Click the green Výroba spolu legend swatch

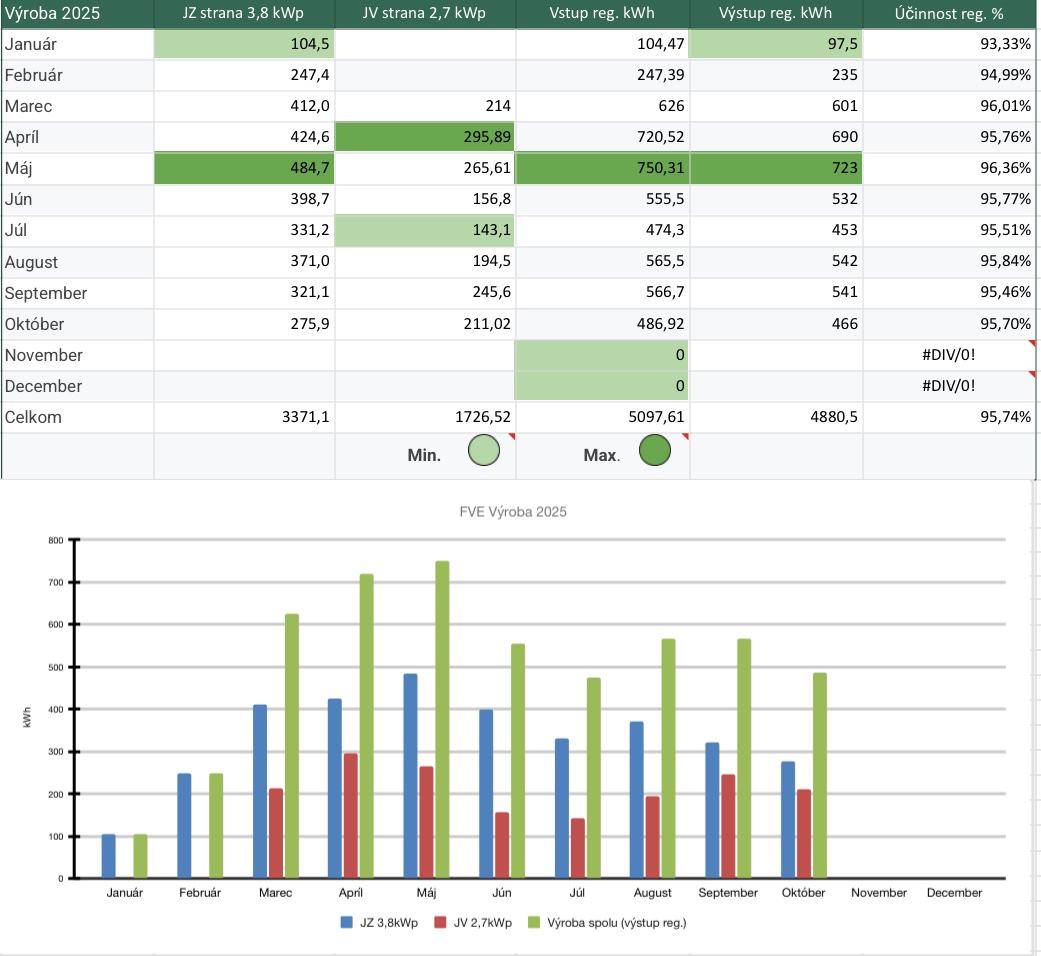(x=531, y=923)
